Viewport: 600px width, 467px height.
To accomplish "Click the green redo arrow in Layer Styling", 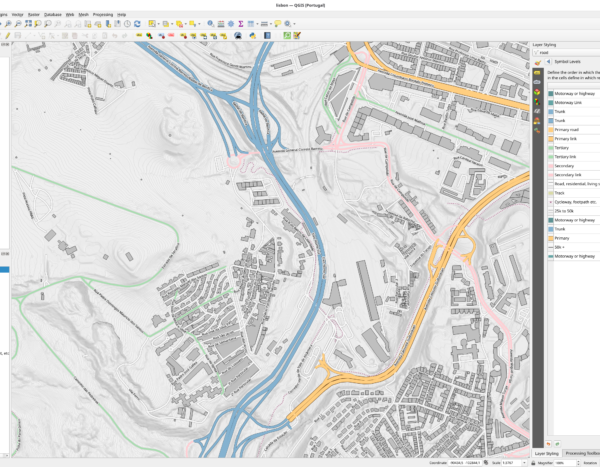I will point(557,444).
